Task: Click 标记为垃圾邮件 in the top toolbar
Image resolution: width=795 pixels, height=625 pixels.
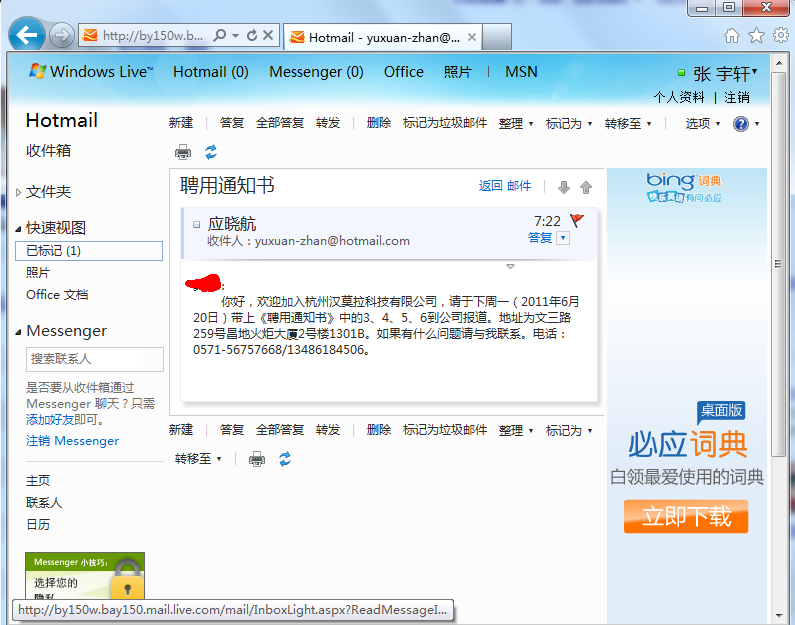Action: coord(445,123)
